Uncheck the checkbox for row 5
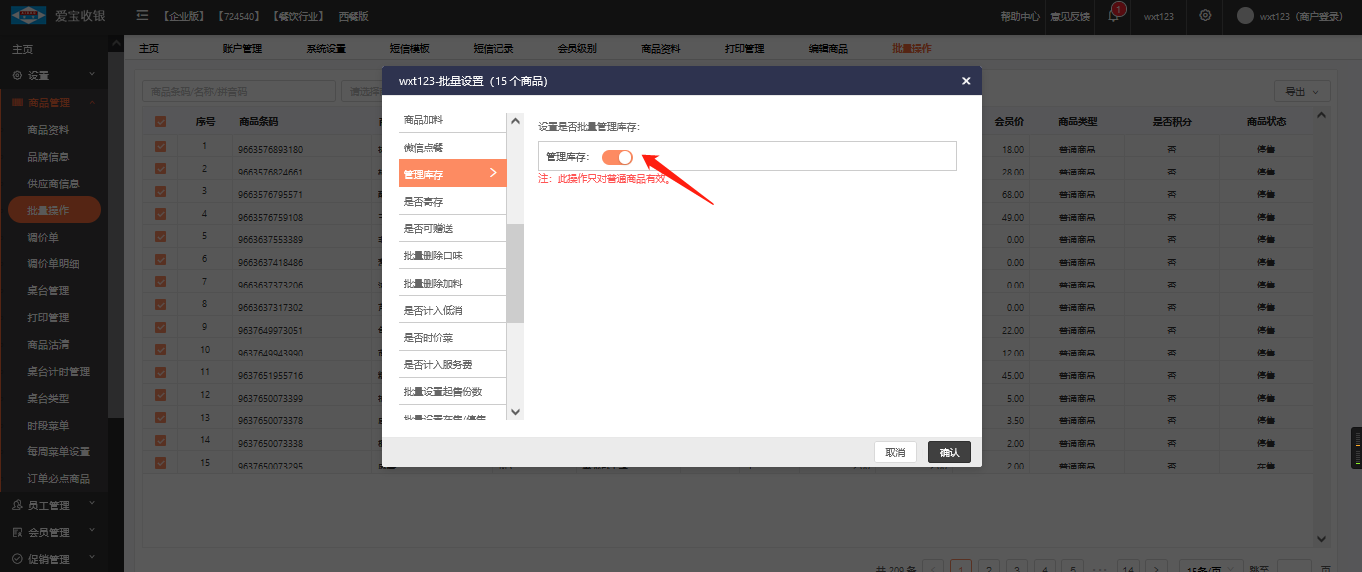1362x572 pixels. pos(161,237)
